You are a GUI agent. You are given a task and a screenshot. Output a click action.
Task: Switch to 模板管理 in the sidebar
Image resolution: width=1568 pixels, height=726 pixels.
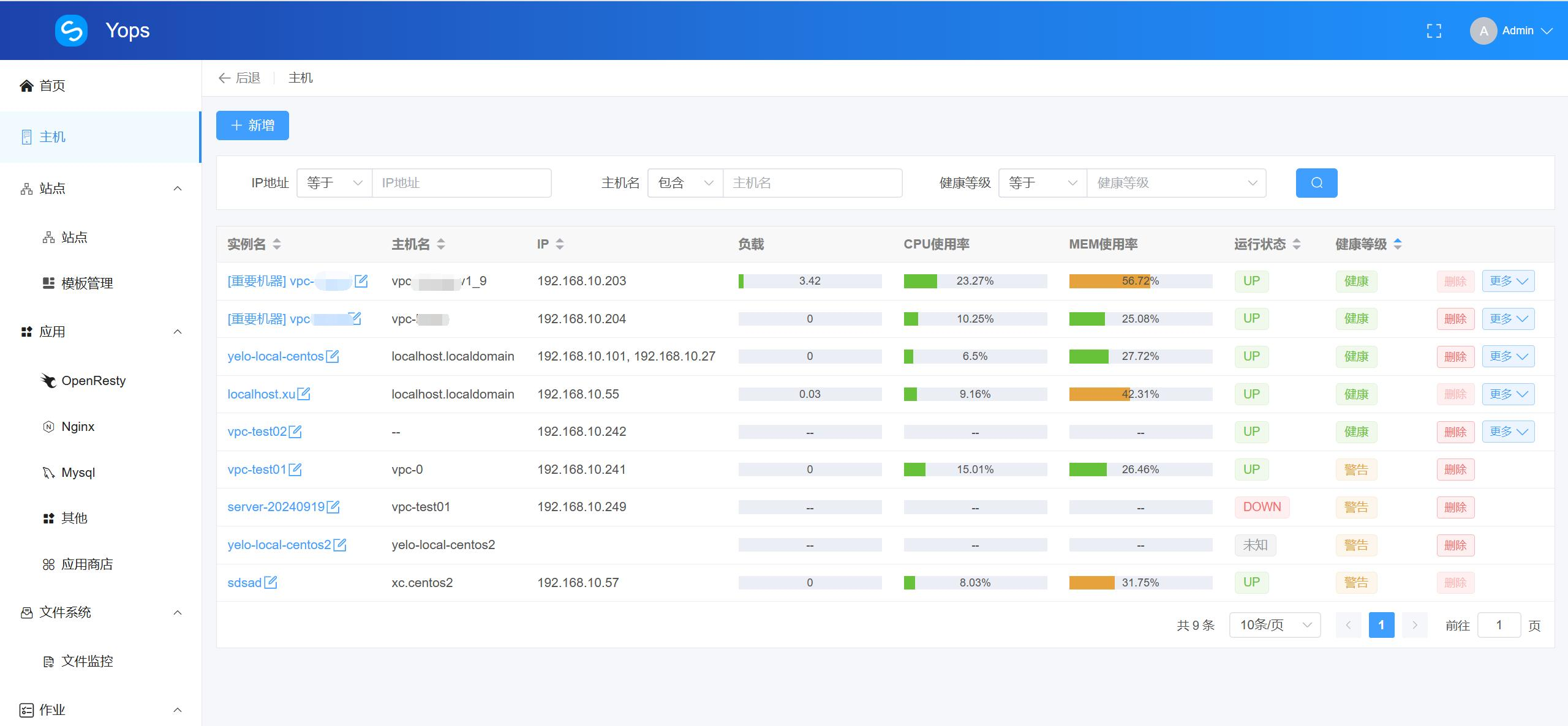[86, 283]
